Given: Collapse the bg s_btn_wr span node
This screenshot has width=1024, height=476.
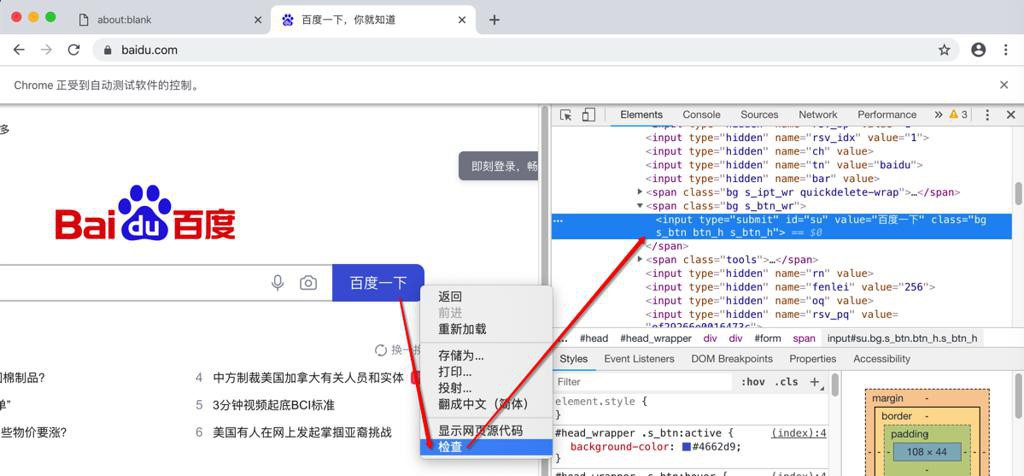Looking at the screenshot, I should point(640,206).
